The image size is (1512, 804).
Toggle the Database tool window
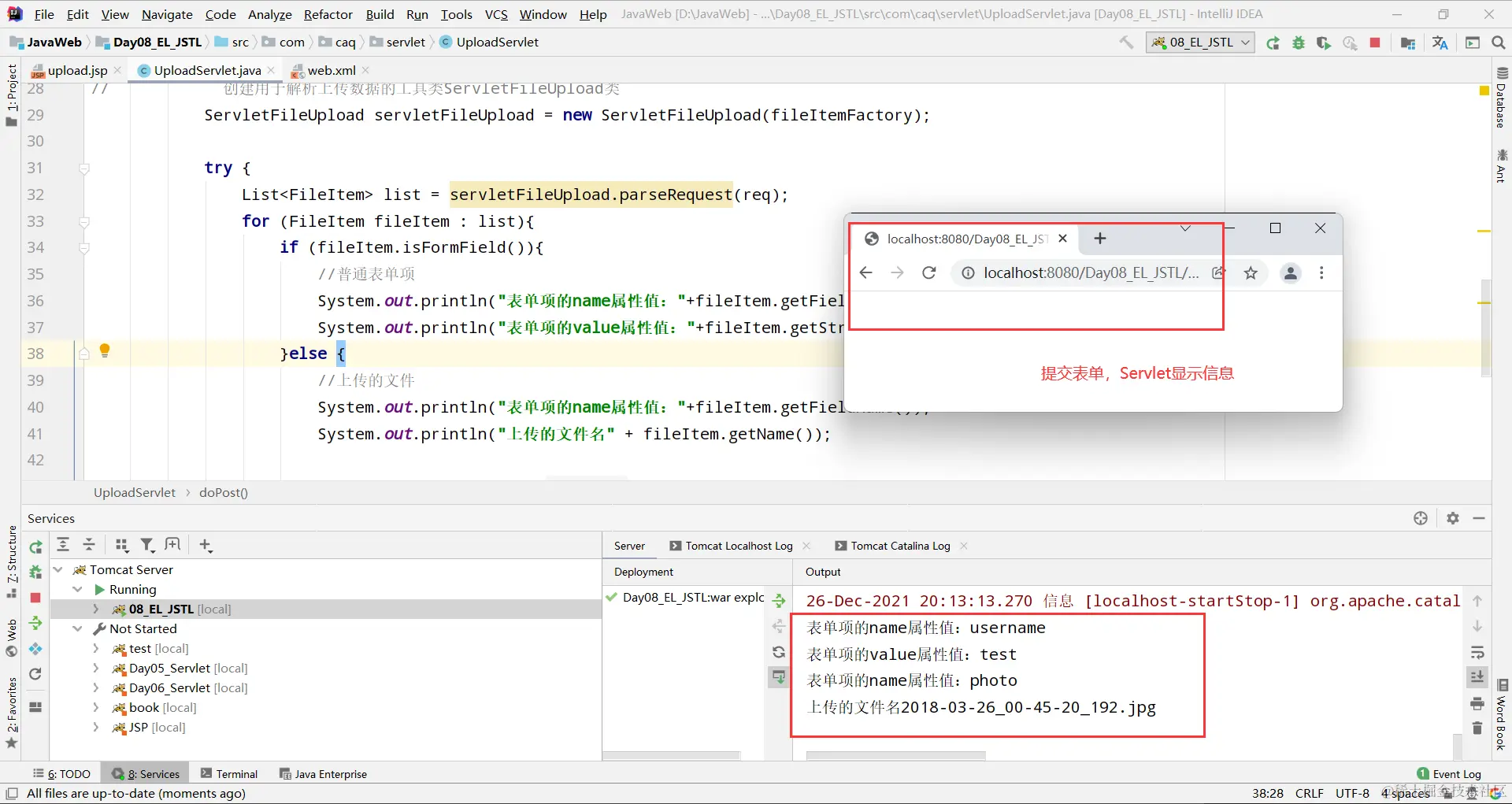1502,98
